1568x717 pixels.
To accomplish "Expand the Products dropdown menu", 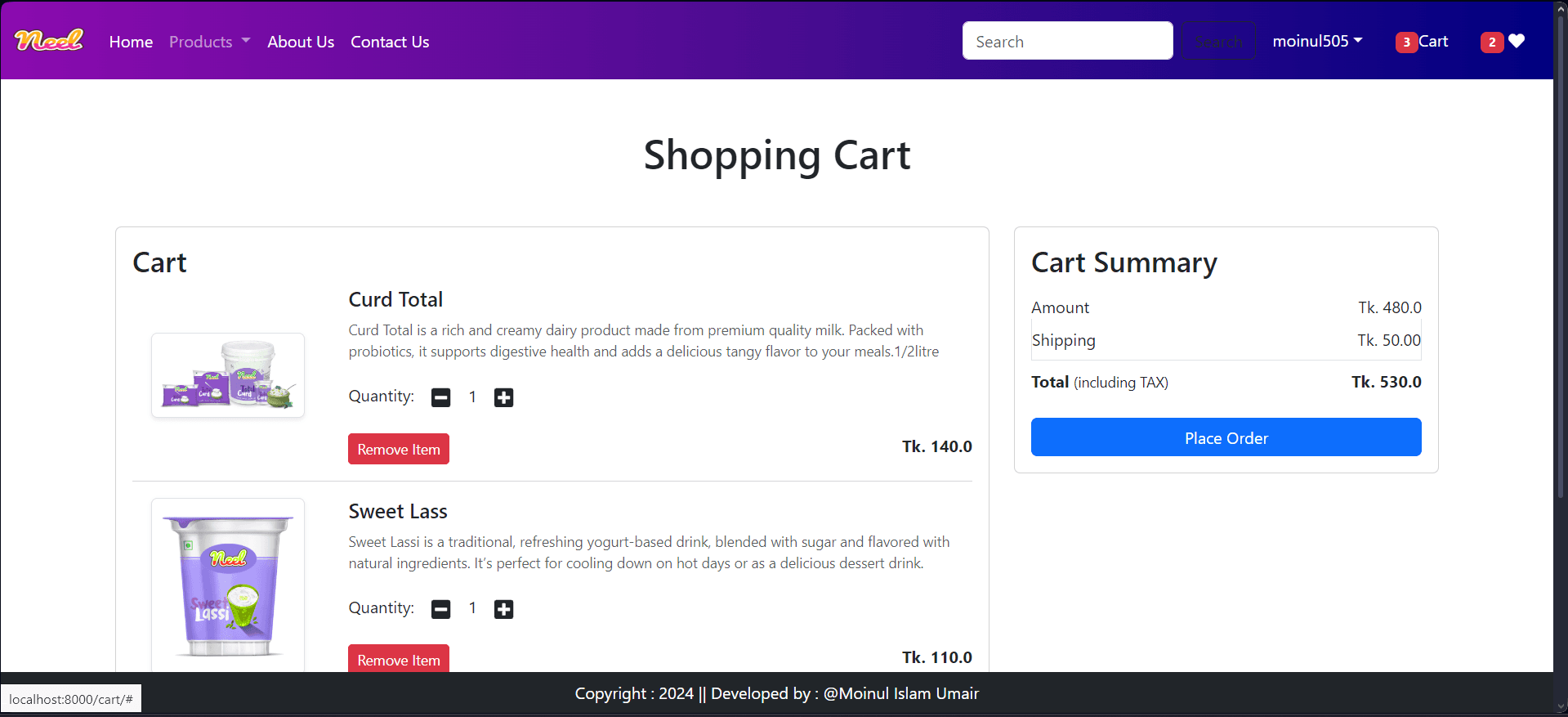I will point(209,42).
